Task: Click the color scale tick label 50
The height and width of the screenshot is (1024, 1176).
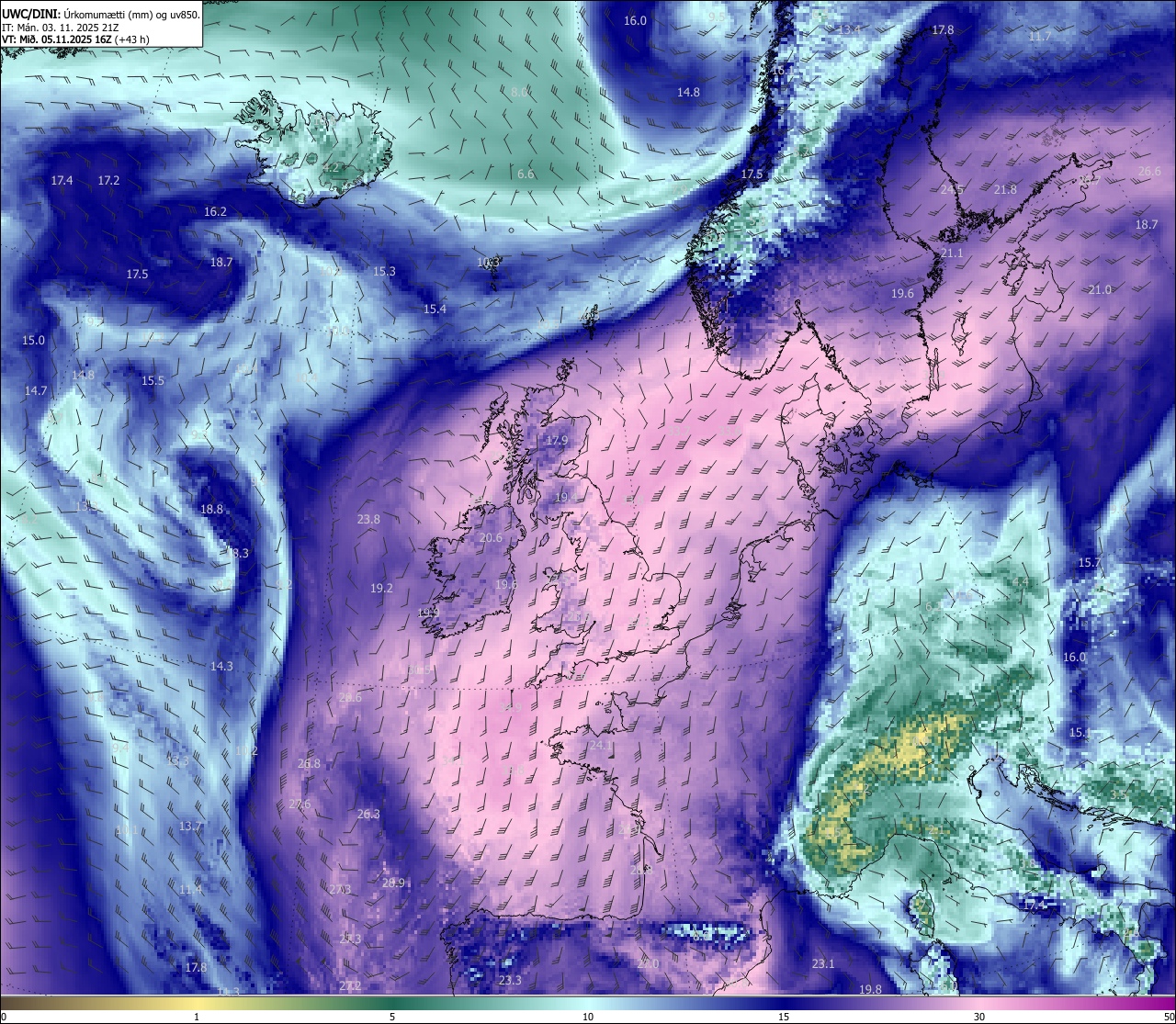Action: tap(1169, 1017)
